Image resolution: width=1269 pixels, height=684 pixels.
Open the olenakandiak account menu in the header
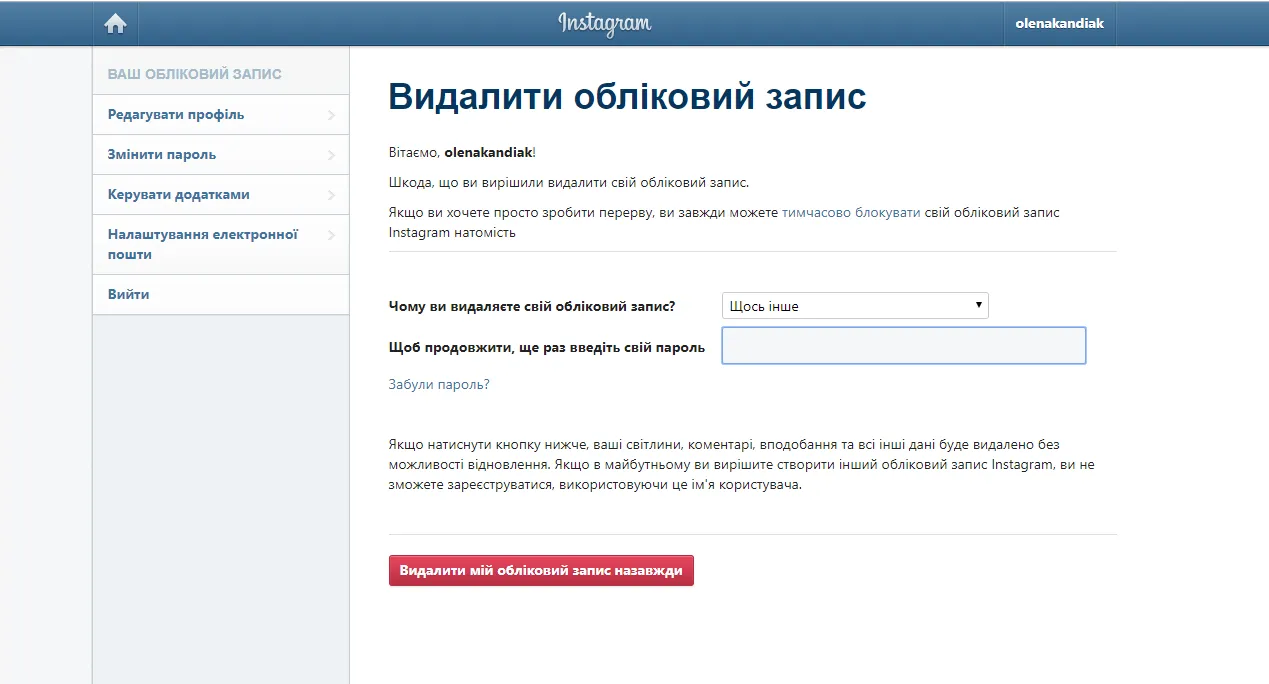click(x=1059, y=23)
